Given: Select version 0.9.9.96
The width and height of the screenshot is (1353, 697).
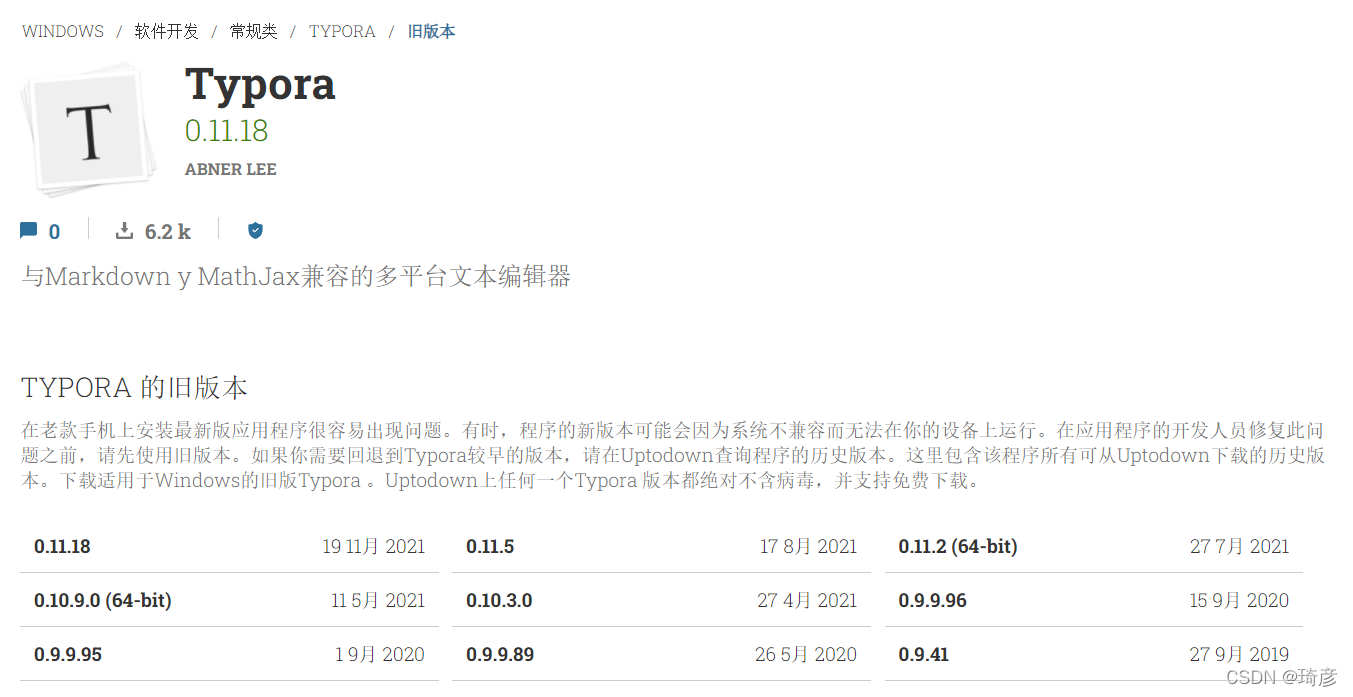Looking at the screenshot, I should pyautogui.click(x=932, y=600).
